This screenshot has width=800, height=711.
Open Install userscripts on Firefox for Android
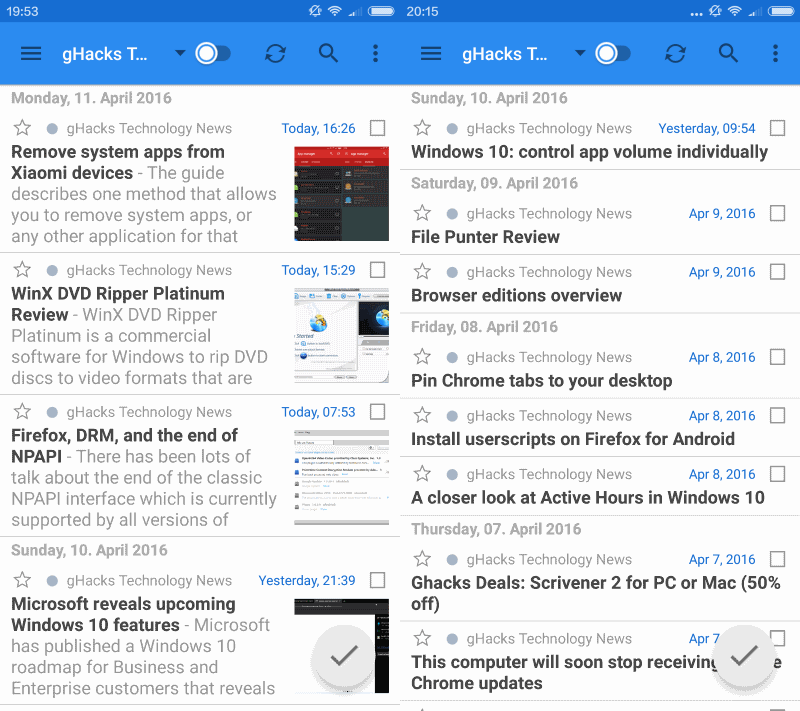573,439
